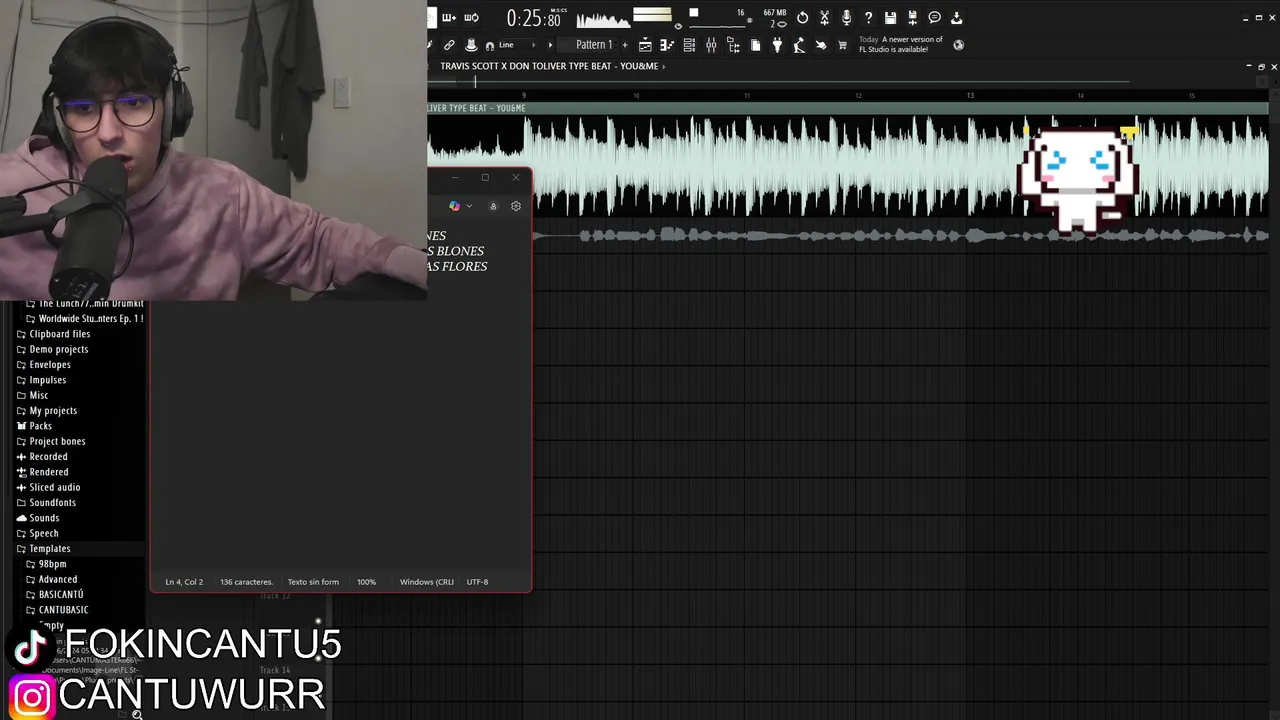Add new pattern with plus button

[x=625, y=45]
